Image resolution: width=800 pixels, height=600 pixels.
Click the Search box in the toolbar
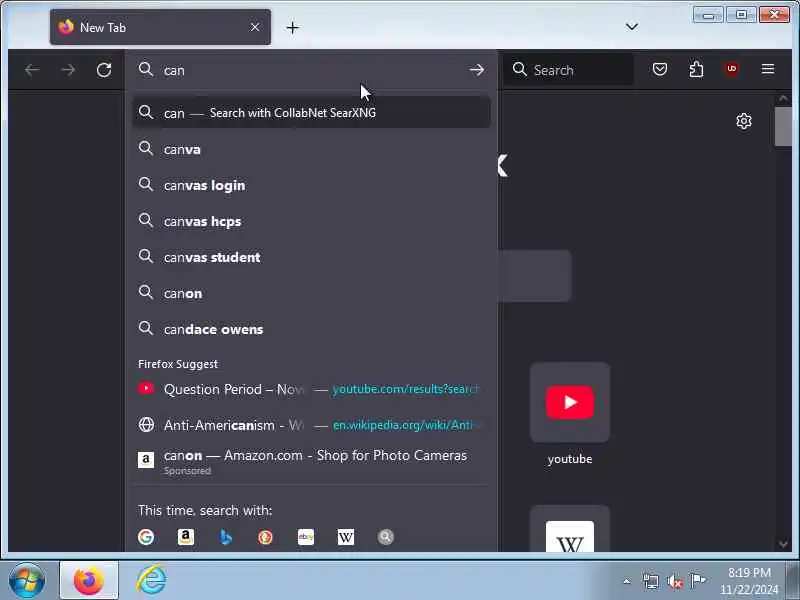coord(568,70)
